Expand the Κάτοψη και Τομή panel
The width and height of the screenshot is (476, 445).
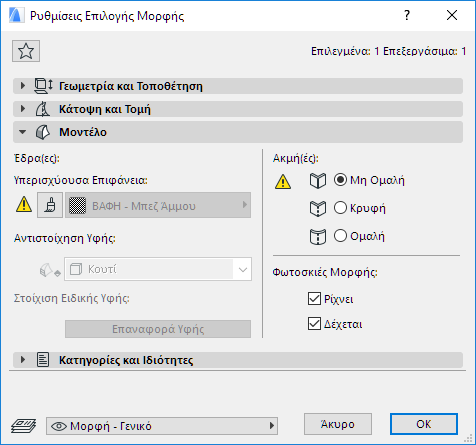click(x=238, y=109)
